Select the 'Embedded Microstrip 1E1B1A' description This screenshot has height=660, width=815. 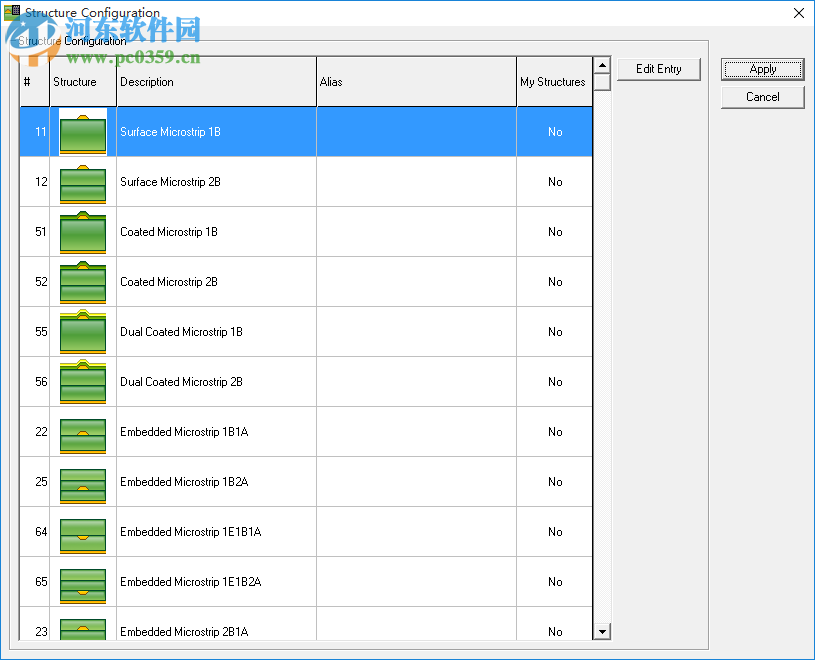[x=190, y=532]
